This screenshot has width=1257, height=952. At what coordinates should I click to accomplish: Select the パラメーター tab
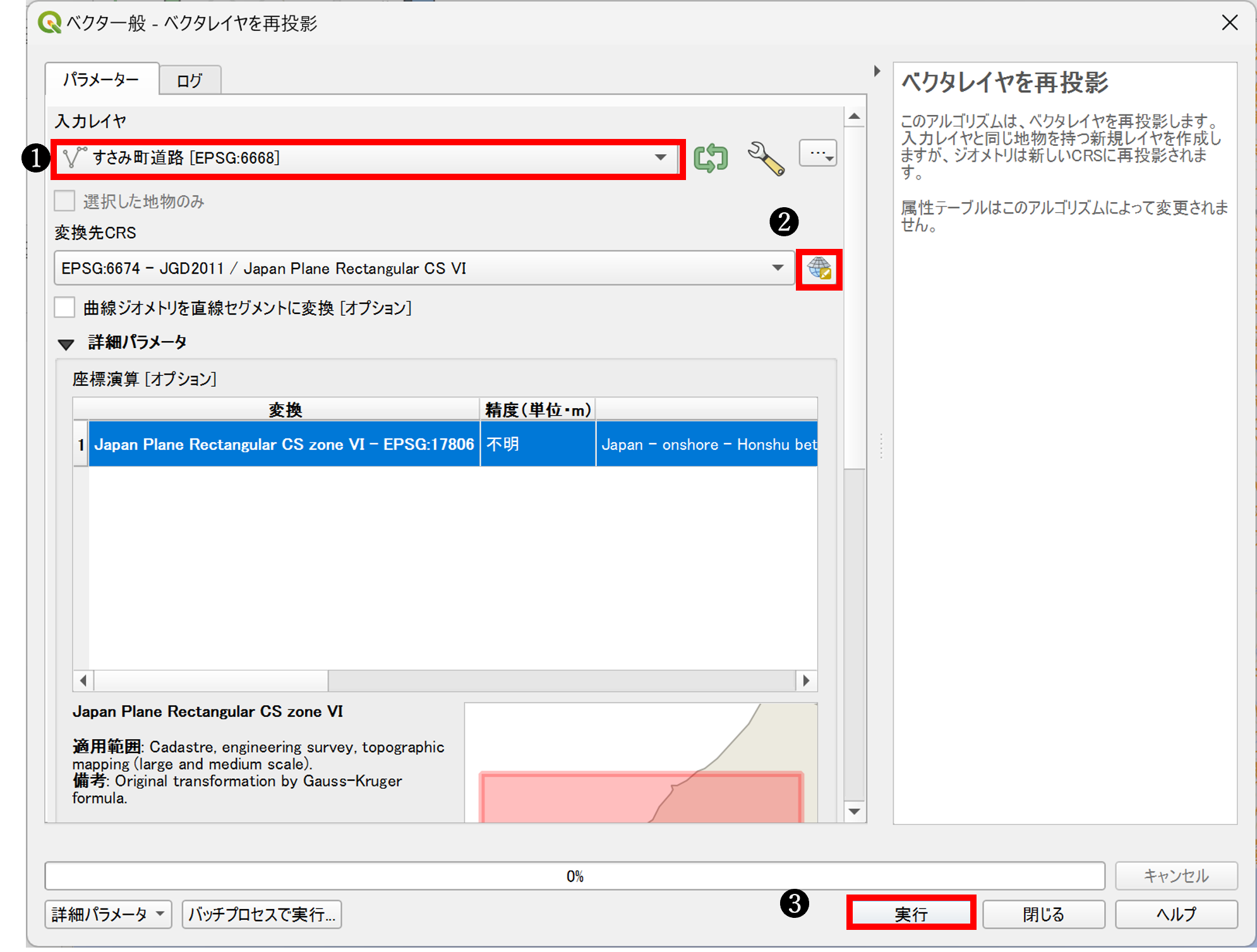(101, 80)
